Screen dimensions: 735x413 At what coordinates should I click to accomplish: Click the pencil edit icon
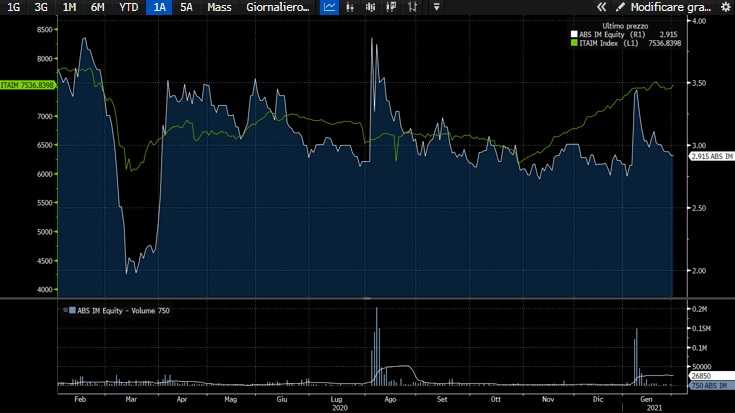click(x=619, y=7)
